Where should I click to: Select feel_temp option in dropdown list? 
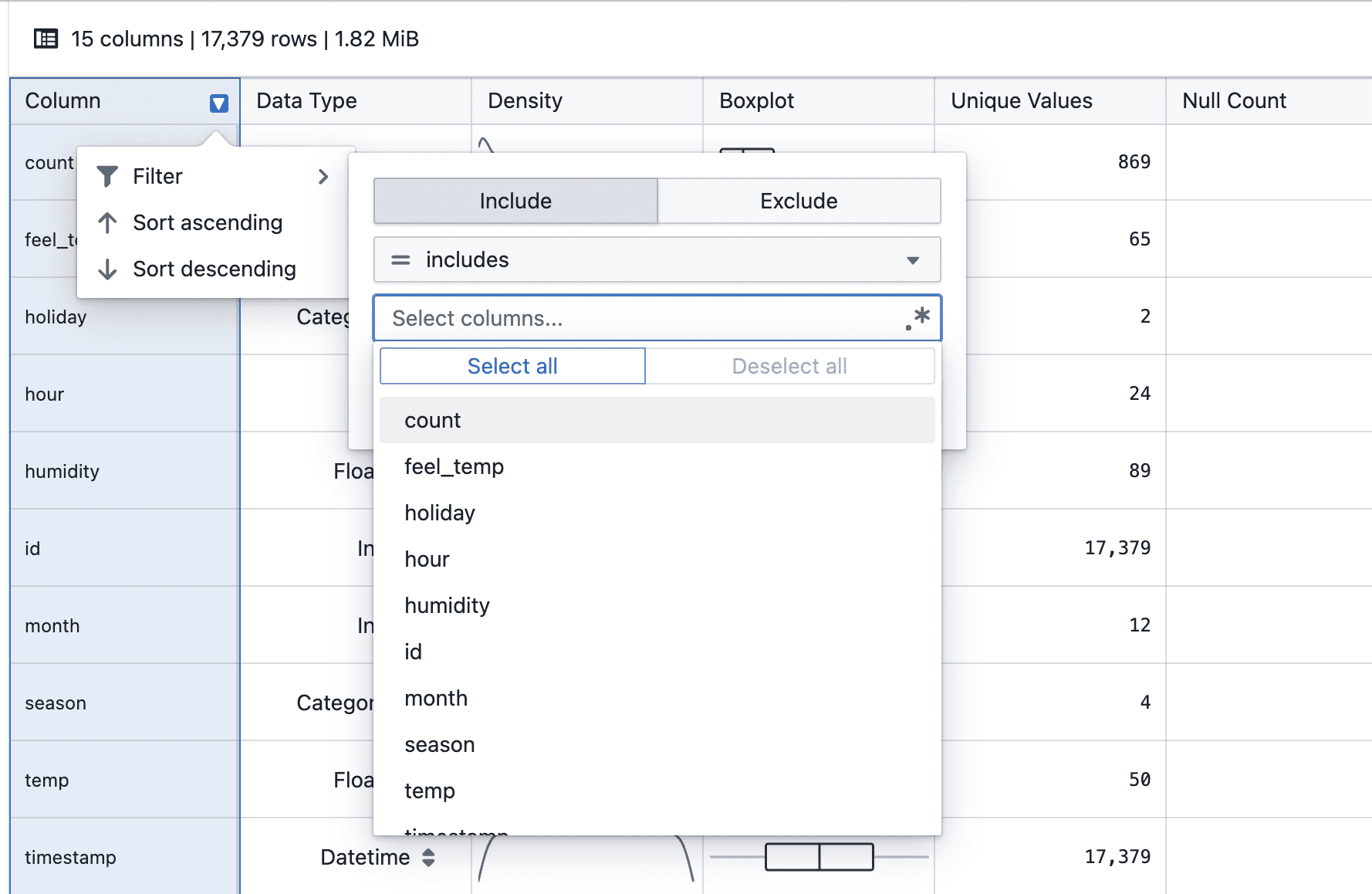pos(454,467)
